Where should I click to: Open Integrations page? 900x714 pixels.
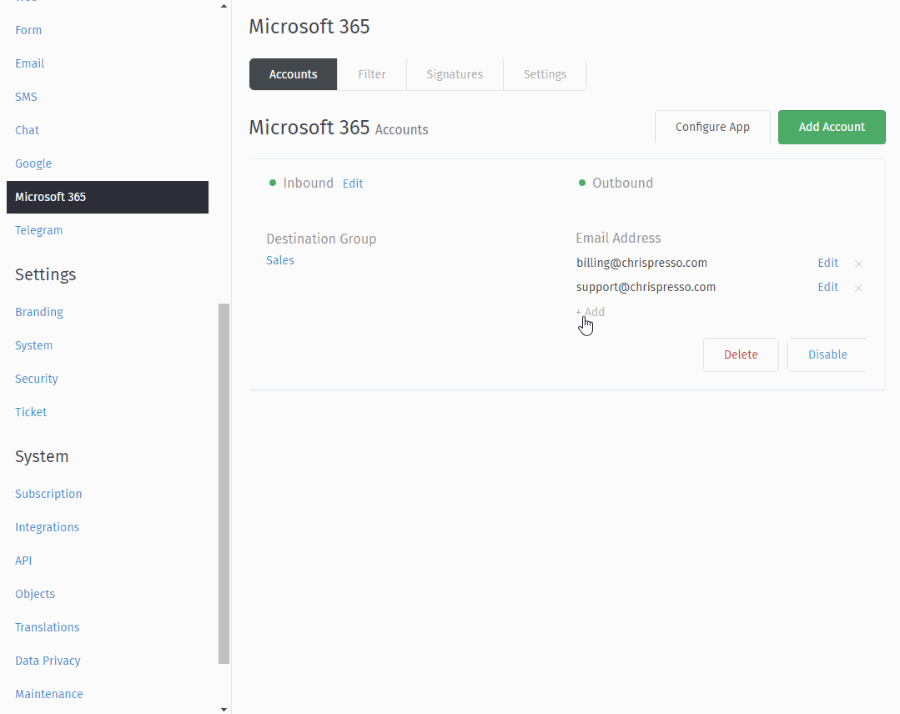pos(47,527)
